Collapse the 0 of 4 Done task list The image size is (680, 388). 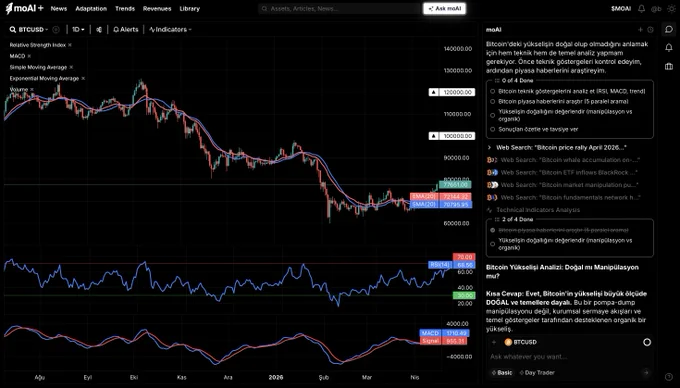coord(514,81)
